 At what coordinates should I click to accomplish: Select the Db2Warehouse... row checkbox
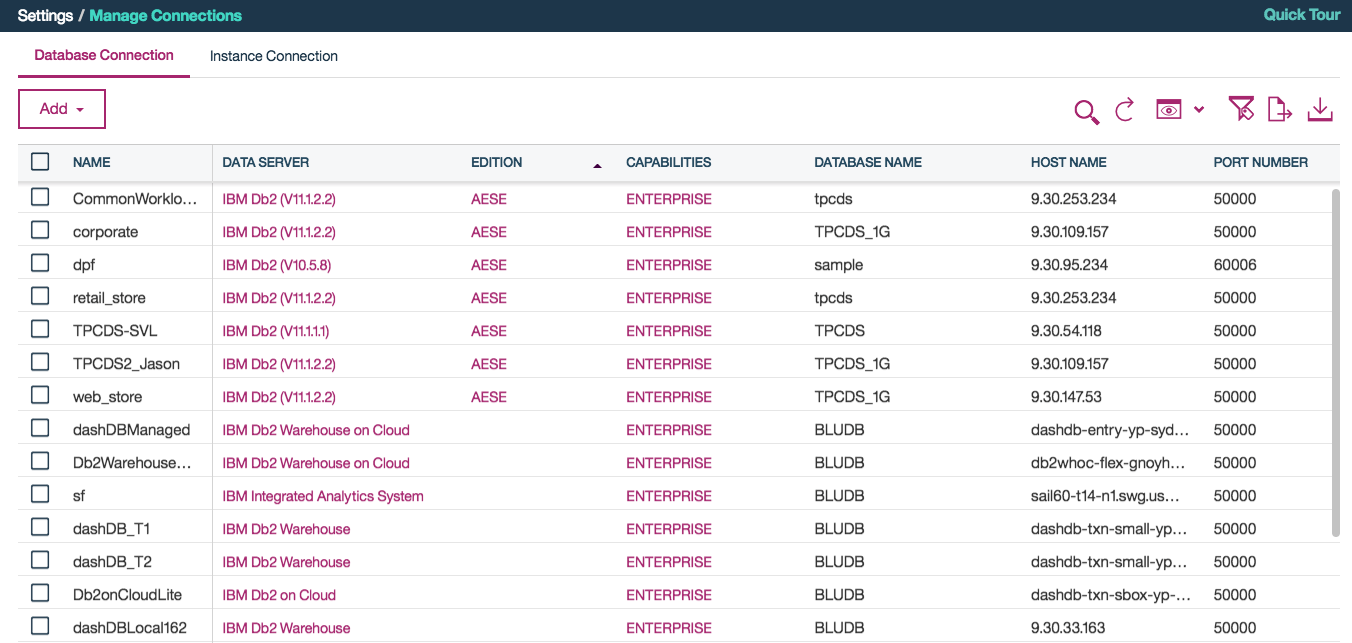click(x=40, y=461)
